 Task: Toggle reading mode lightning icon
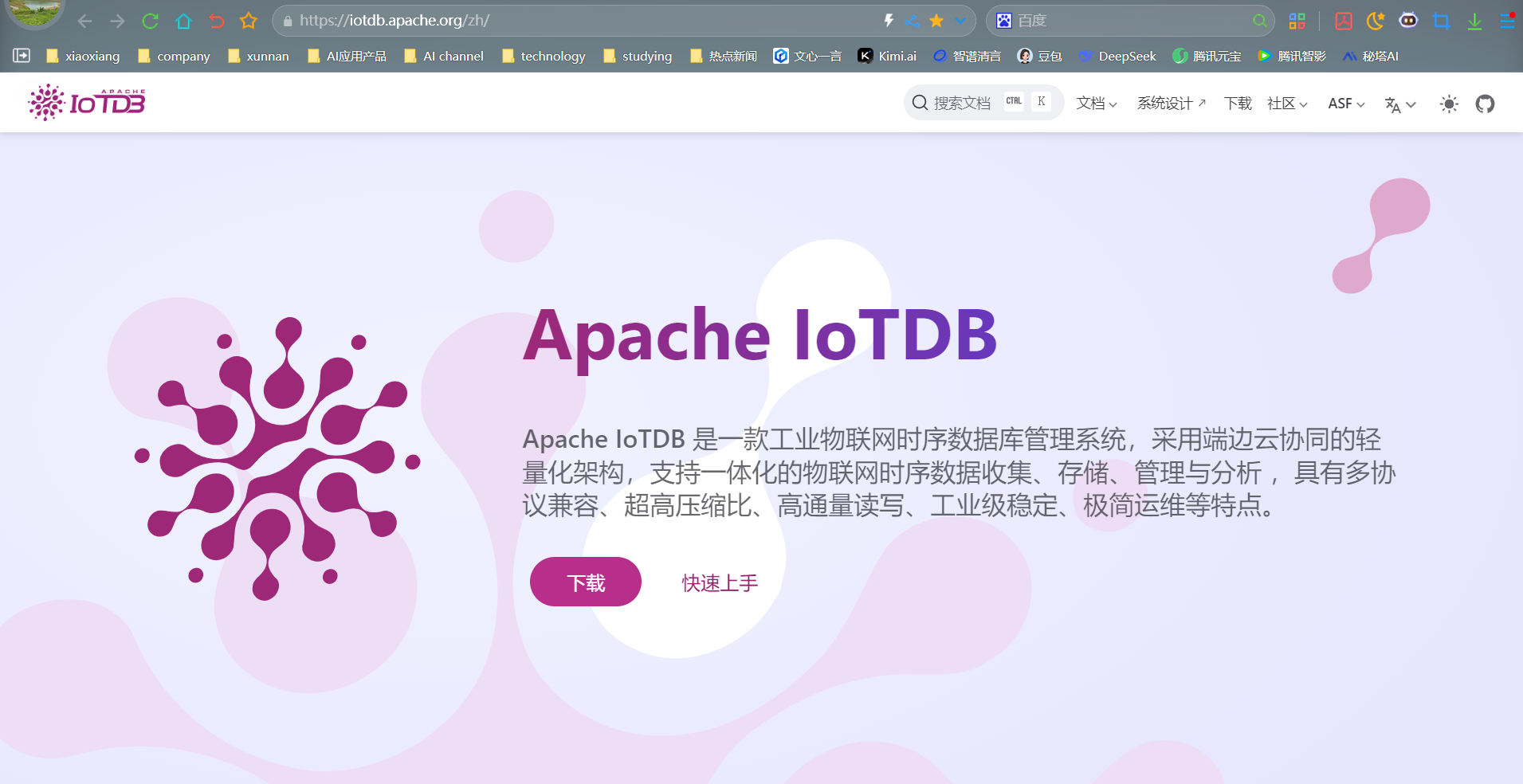(x=889, y=21)
